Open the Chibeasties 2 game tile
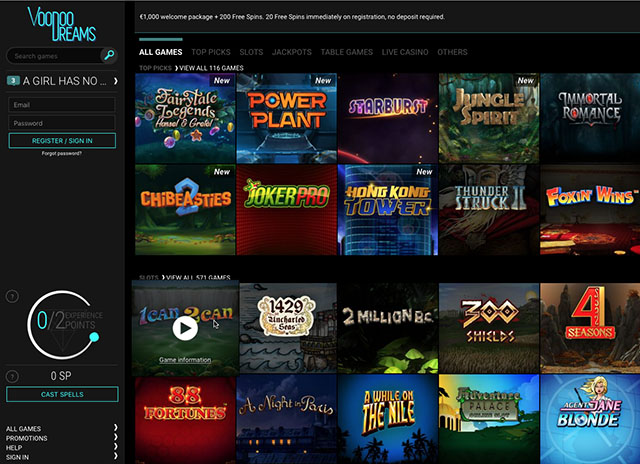 tap(185, 210)
